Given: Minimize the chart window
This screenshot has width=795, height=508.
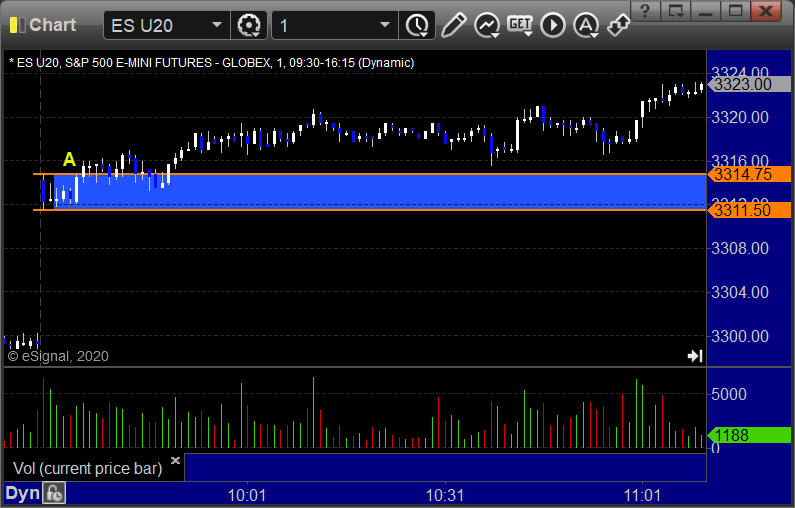Looking at the screenshot, I should (x=705, y=11).
